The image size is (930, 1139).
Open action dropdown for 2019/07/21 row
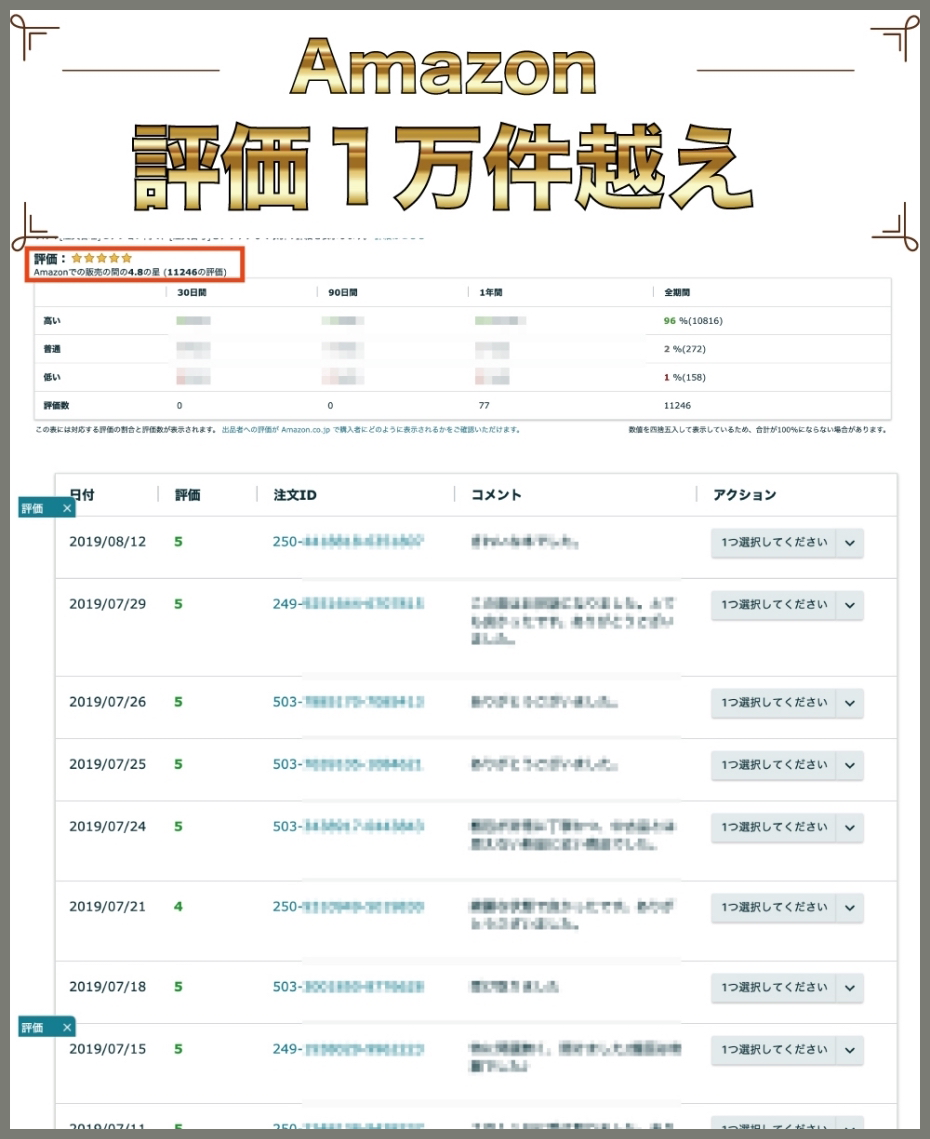click(x=787, y=907)
